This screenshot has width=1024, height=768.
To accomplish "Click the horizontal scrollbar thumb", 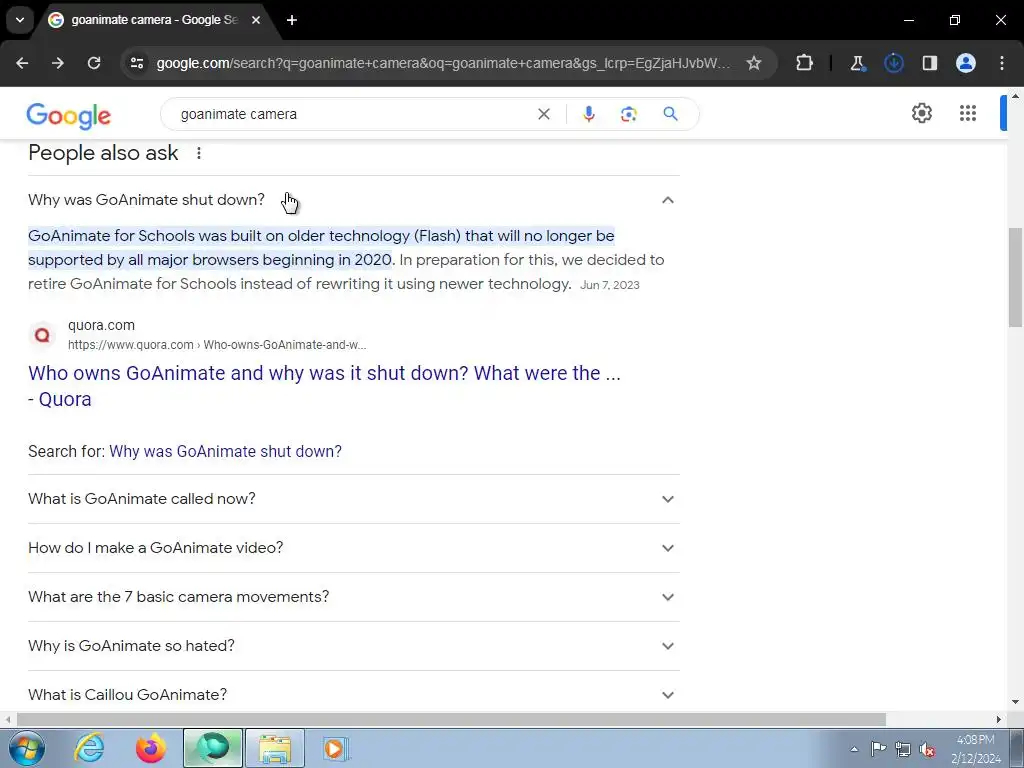I will [x=451, y=719].
